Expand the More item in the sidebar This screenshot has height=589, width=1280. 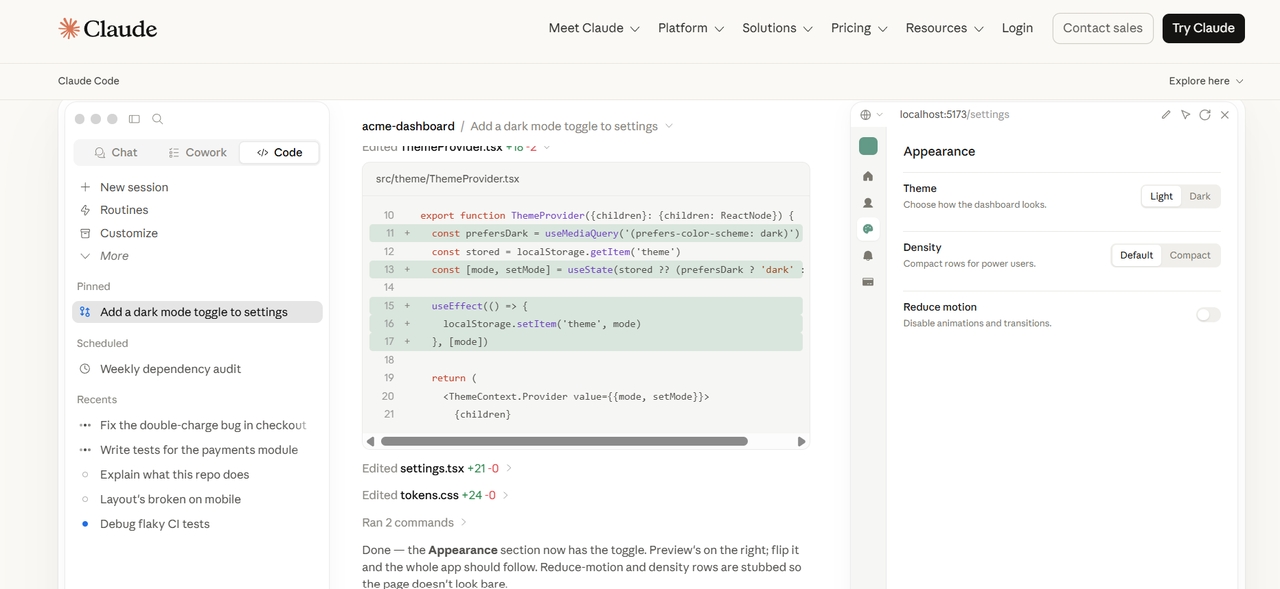(105, 256)
